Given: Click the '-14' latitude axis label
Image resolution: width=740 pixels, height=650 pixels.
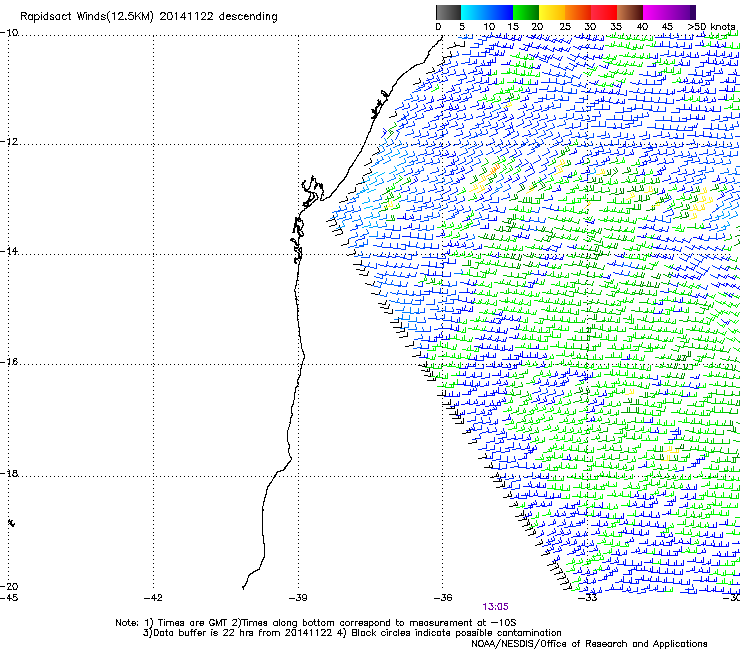Looking at the screenshot, I should (9, 251).
